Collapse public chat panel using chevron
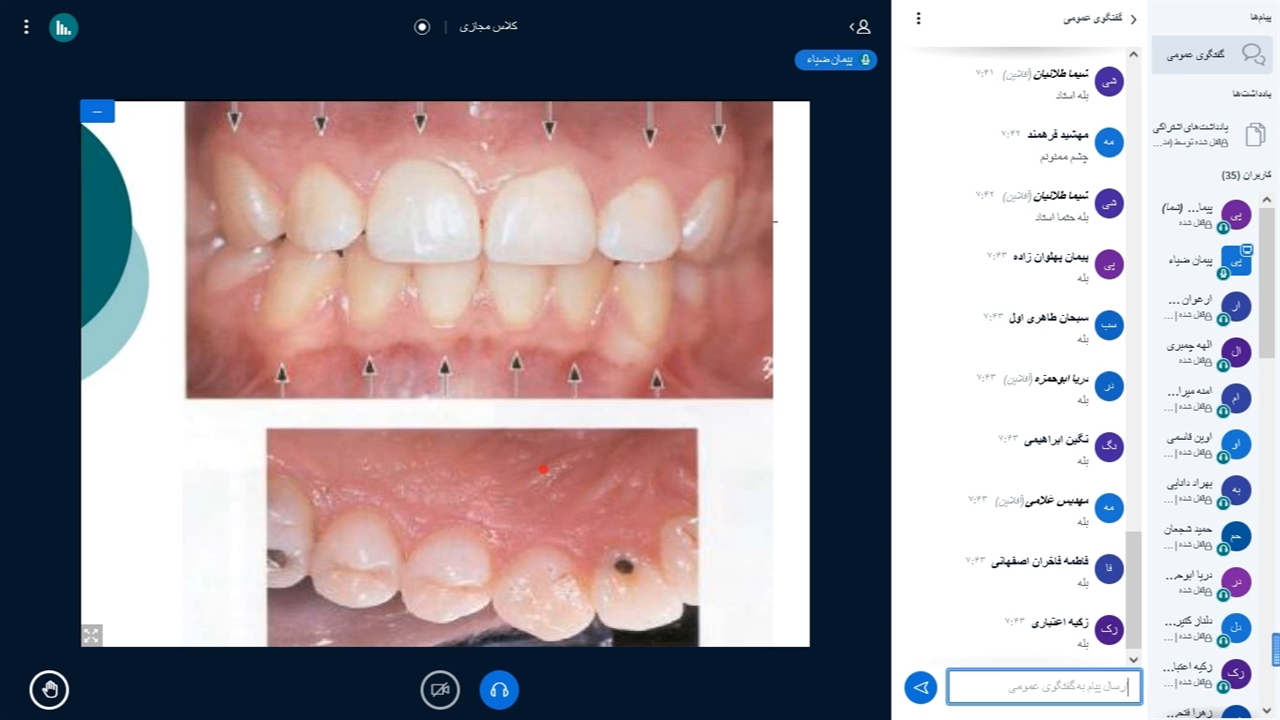 pos(1133,20)
